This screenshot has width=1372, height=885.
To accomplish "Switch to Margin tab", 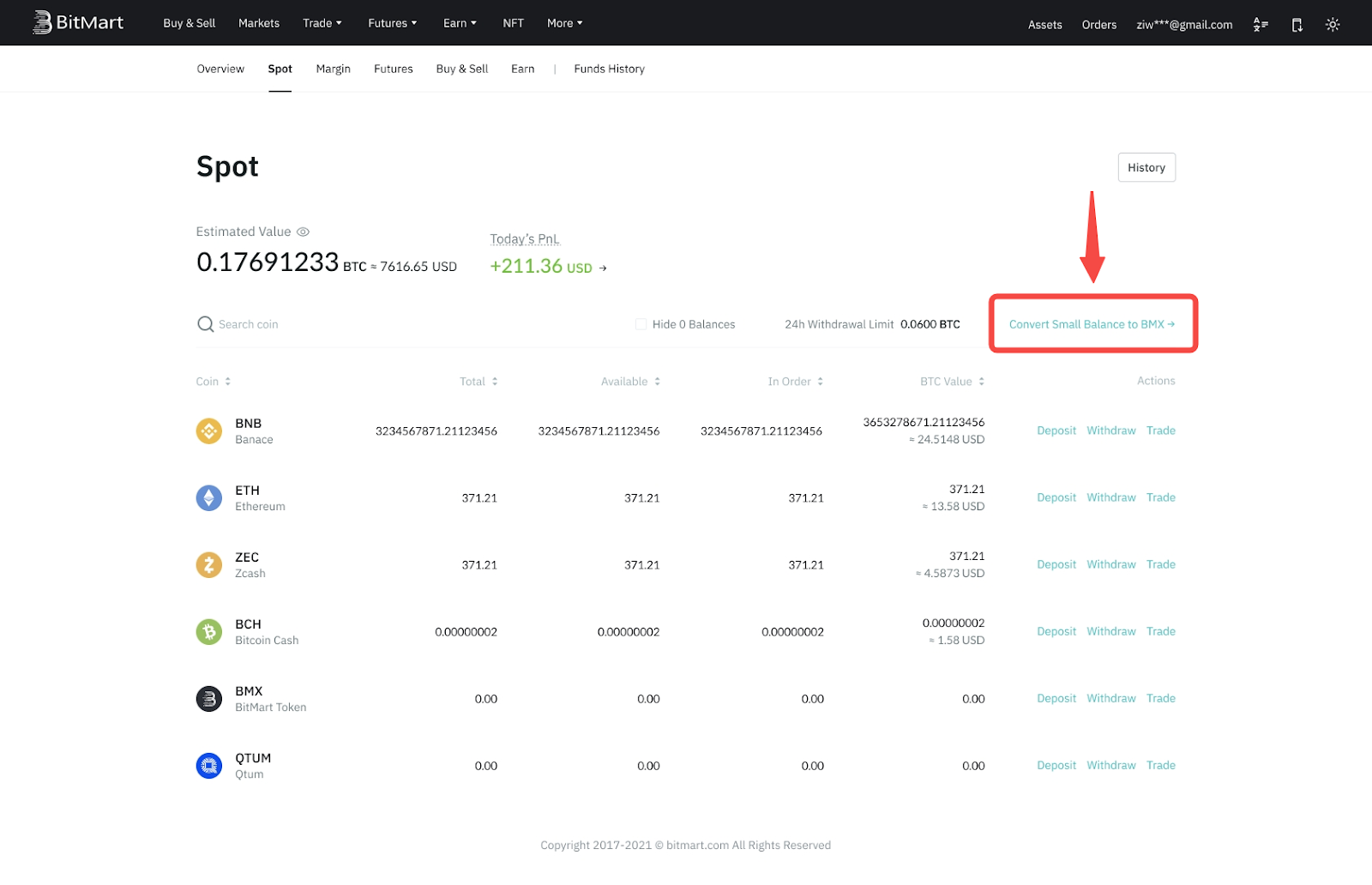I will click(333, 69).
